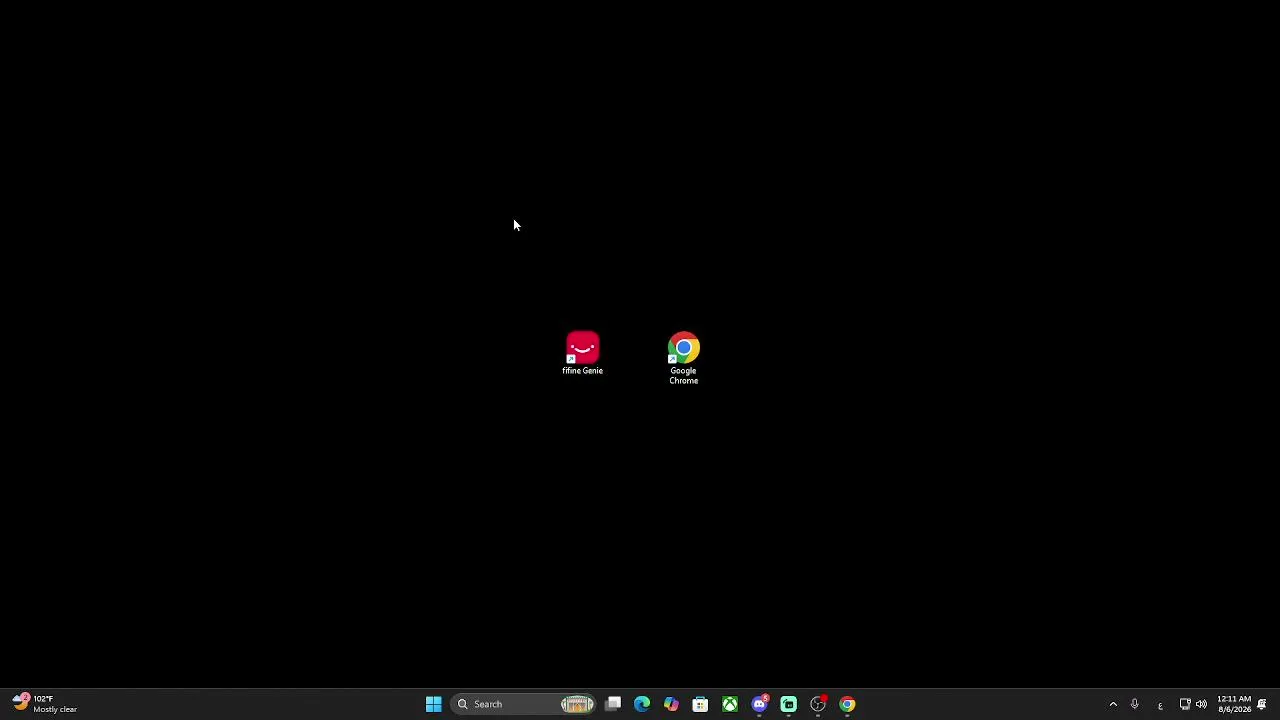
Task: Open the weather widget showing 102°F
Action: point(45,704)
